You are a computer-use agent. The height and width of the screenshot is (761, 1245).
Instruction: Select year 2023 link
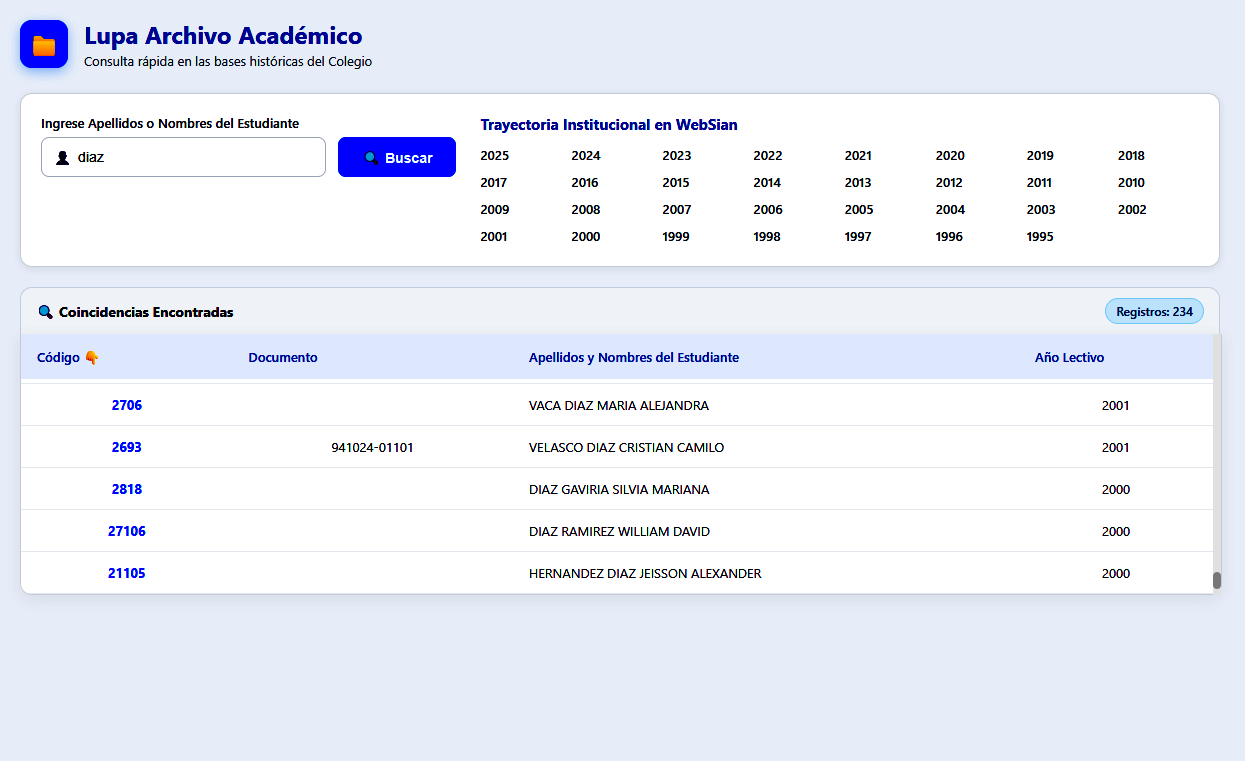[x=677, y=156]
